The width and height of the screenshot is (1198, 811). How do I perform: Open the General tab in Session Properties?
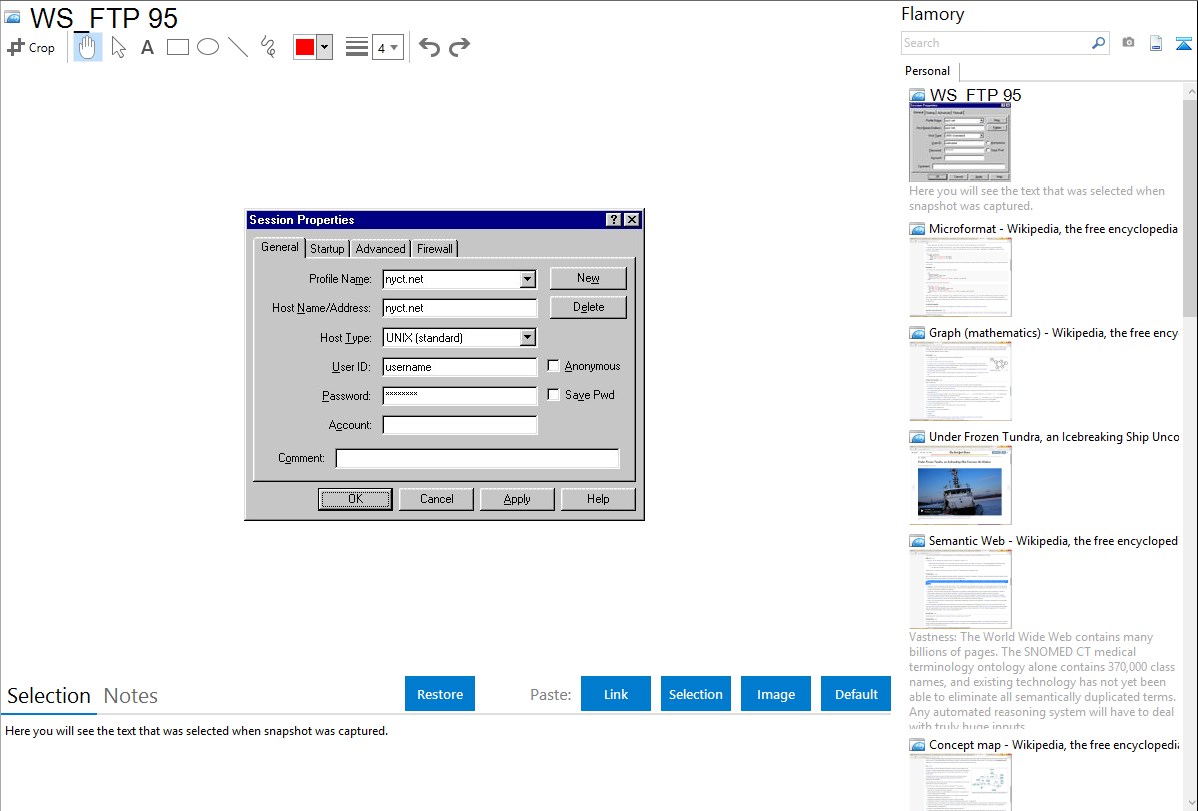coord(280,247)
